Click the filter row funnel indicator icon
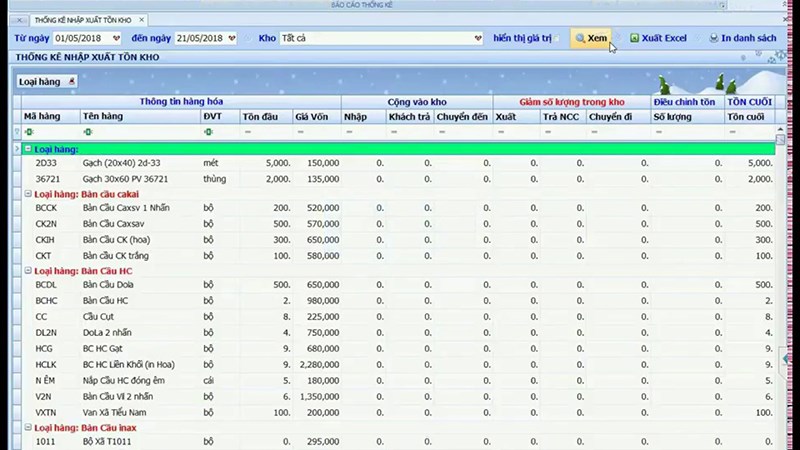 tap(17, 132)
